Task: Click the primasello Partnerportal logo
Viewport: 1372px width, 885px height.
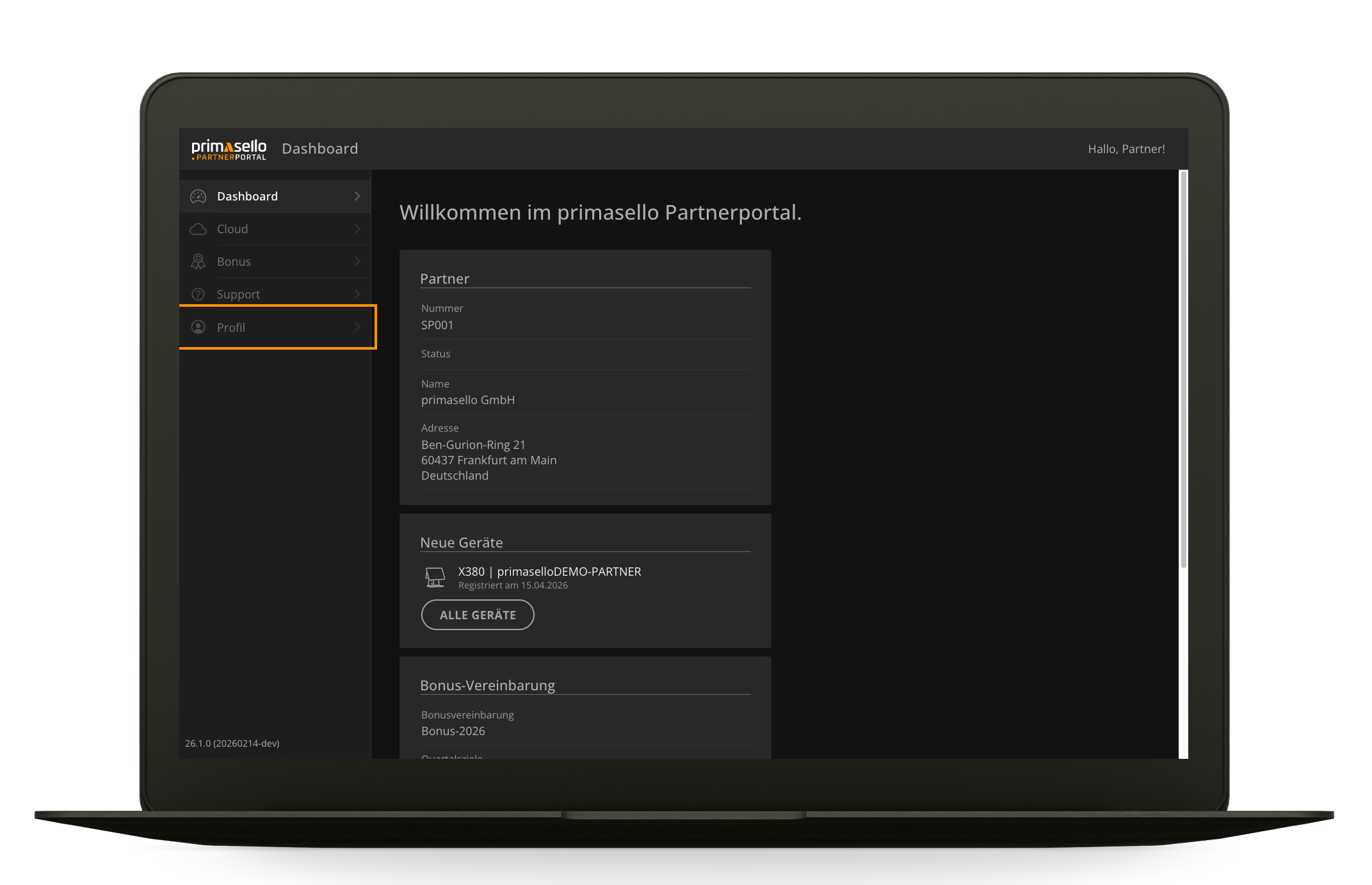Action: tap(228, 149)
